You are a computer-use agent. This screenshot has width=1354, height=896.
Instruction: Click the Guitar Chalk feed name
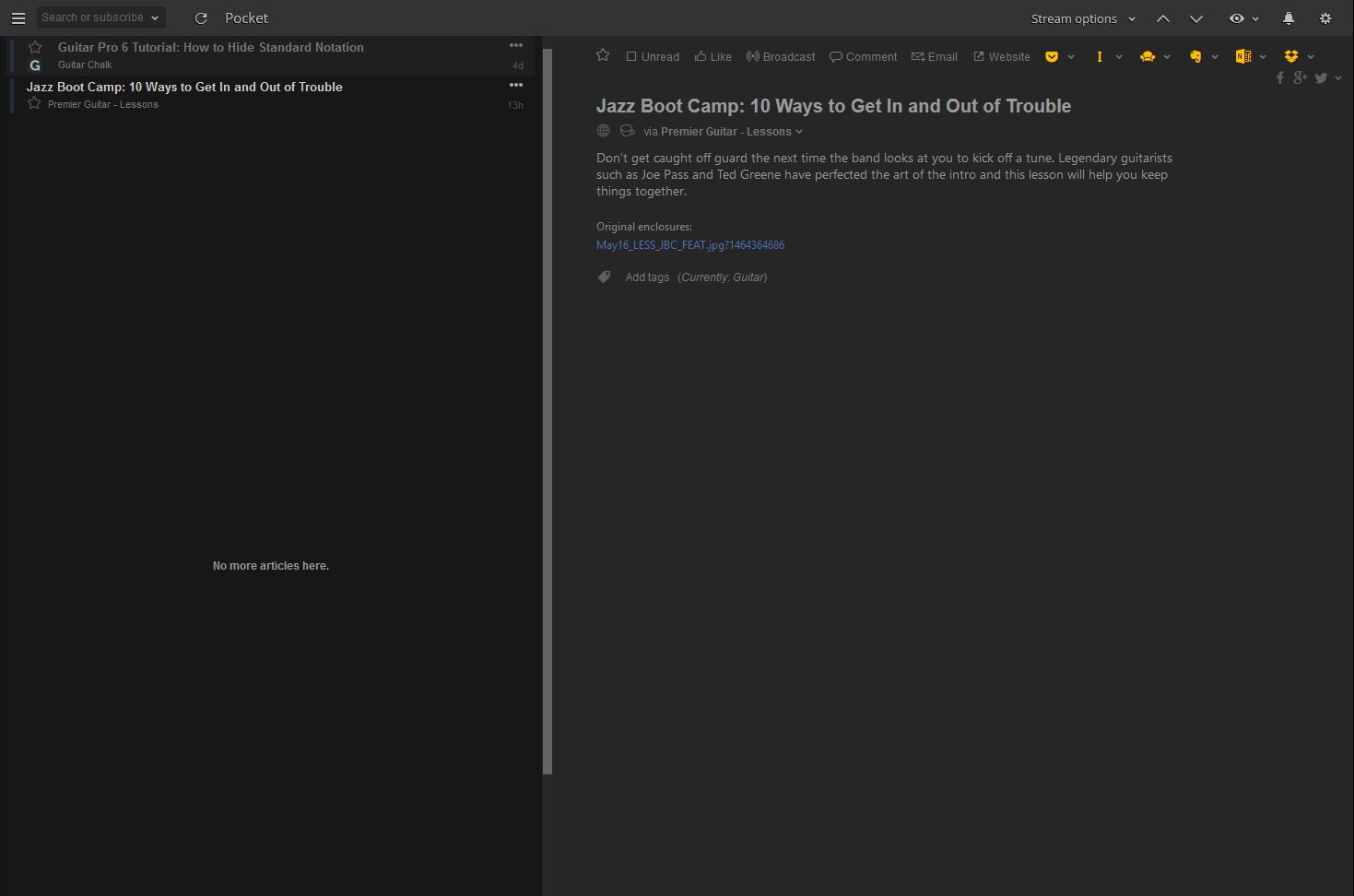[x=85, y=65]
